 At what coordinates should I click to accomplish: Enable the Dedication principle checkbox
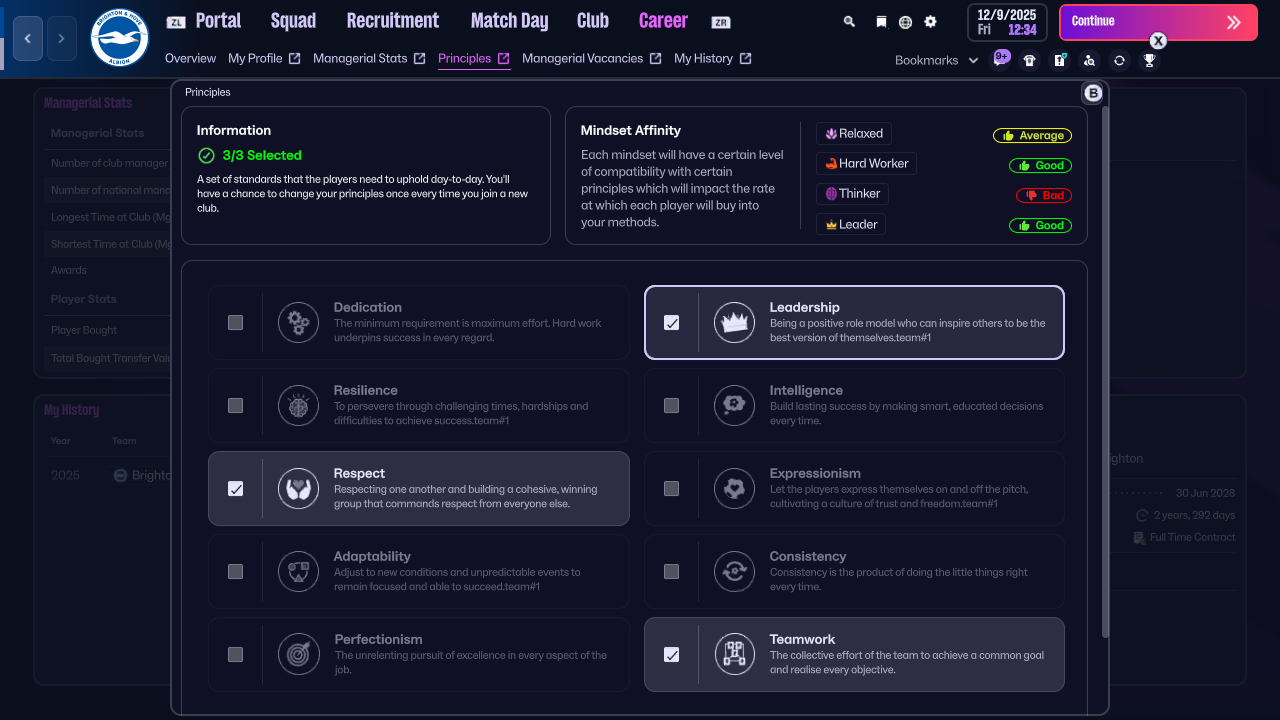tap(237, 322)
